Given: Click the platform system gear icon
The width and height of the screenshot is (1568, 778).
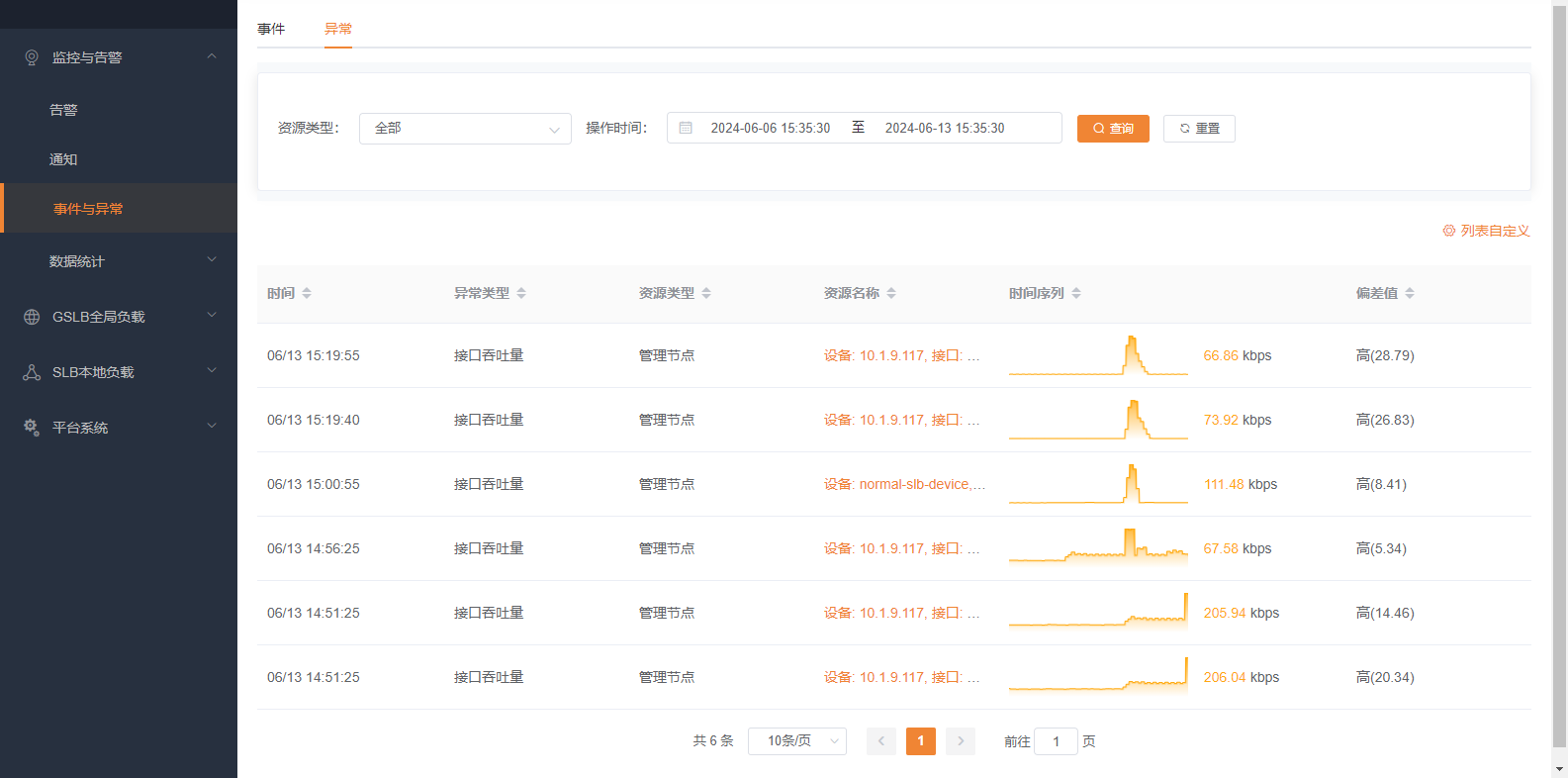Looking at the screenshot, I should pyautogui.click(x=32, y=428).
